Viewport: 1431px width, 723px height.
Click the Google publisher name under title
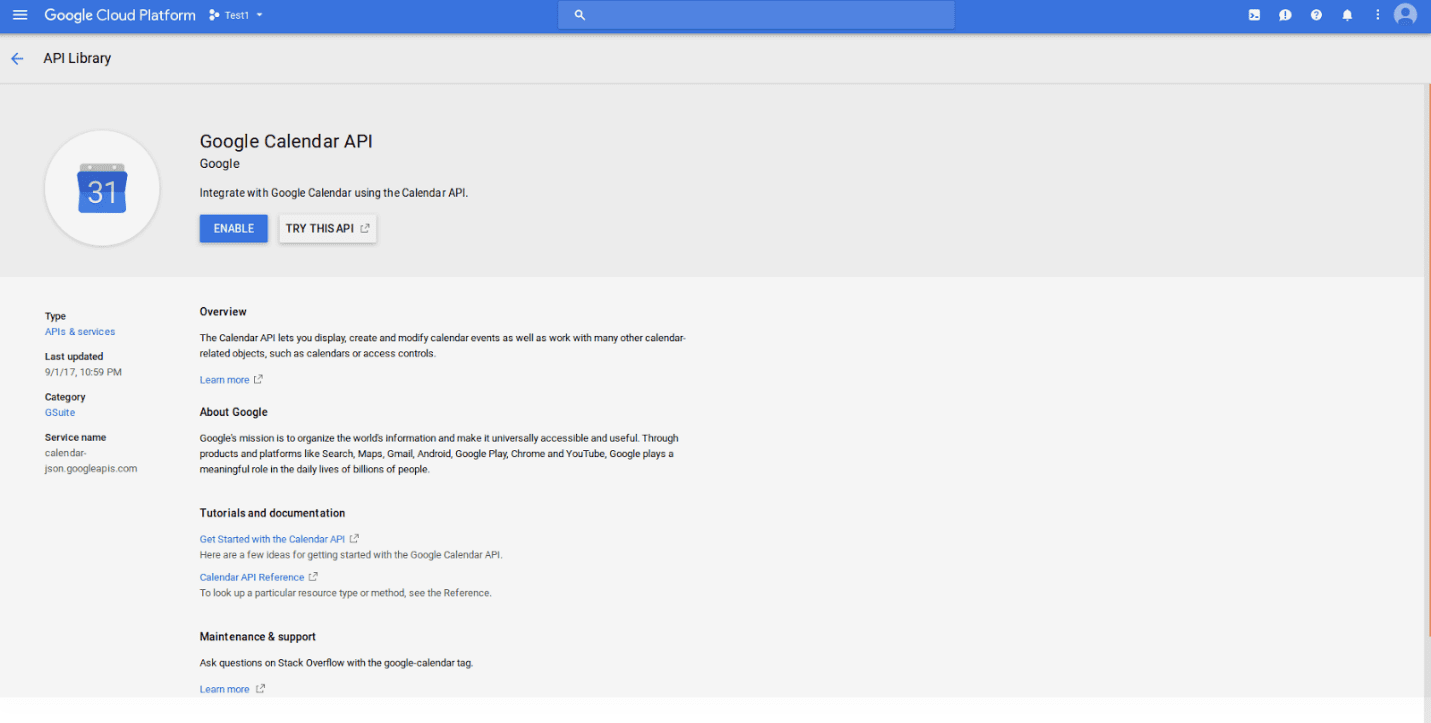220,164
